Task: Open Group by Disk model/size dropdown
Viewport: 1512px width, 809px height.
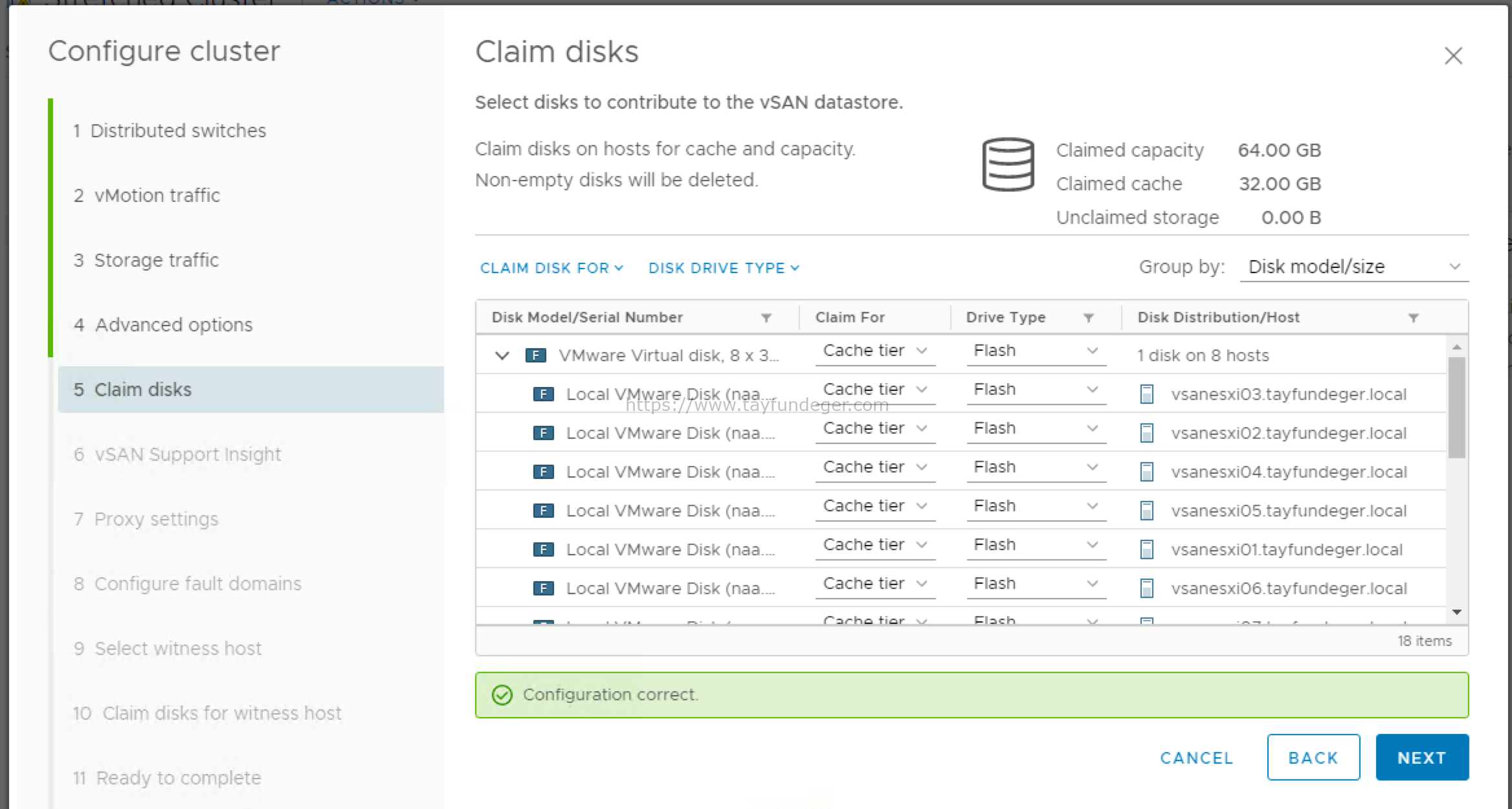Action: coord(1354,267)
